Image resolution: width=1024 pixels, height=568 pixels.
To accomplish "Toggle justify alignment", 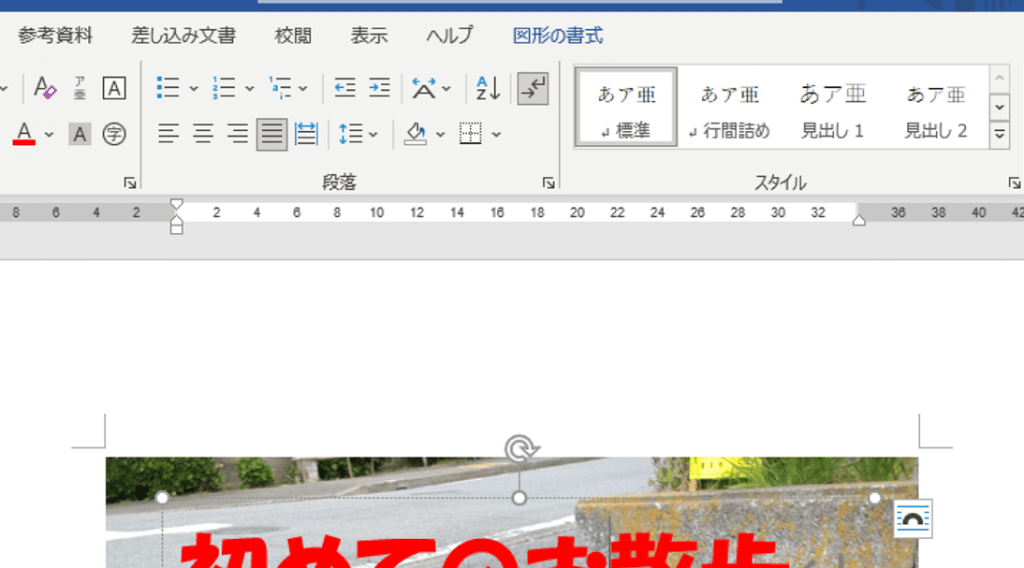I will coord(271,133).
